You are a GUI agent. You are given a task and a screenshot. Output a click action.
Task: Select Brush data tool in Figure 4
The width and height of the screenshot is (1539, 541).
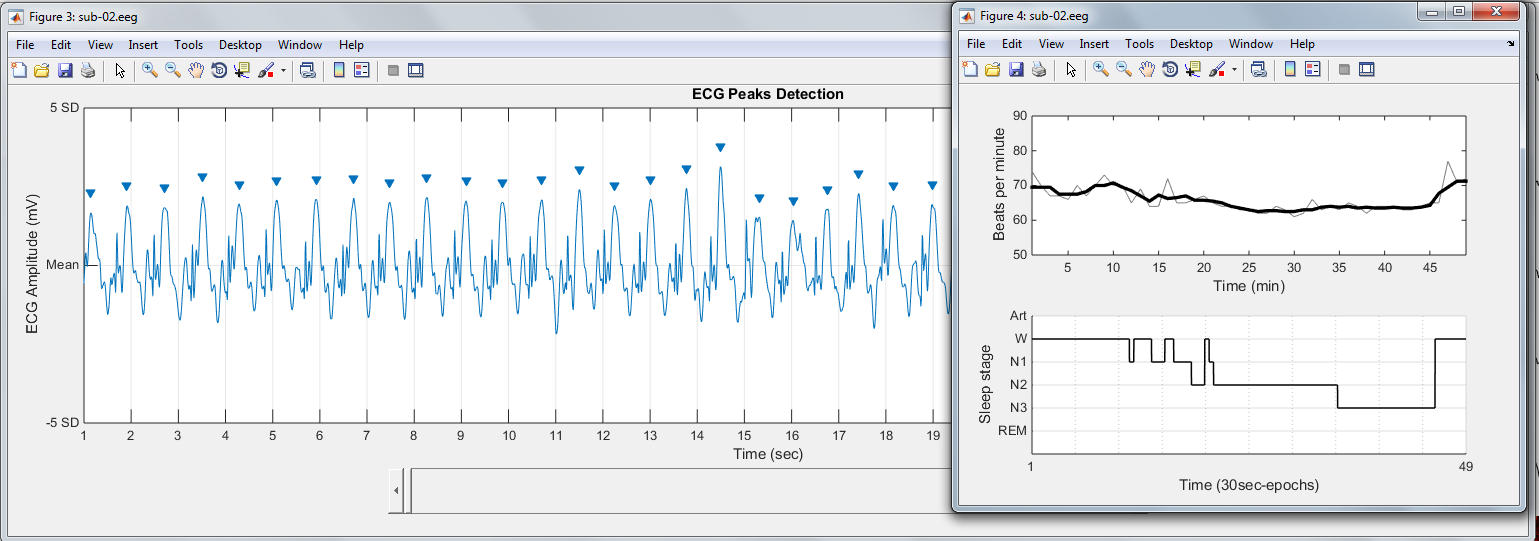point(1217,69)
